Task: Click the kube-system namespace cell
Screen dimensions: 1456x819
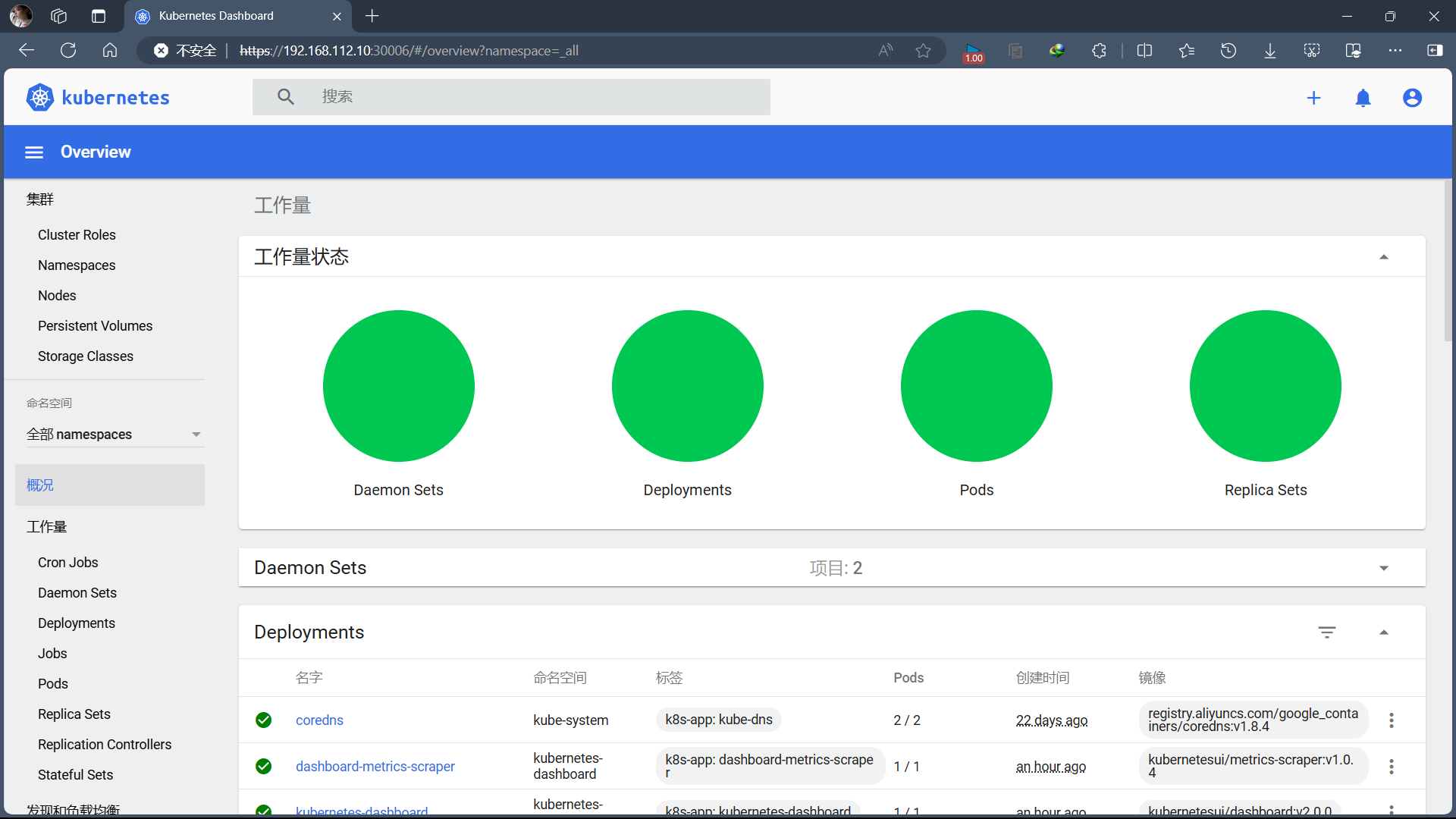Action: [x=570, y=720]
